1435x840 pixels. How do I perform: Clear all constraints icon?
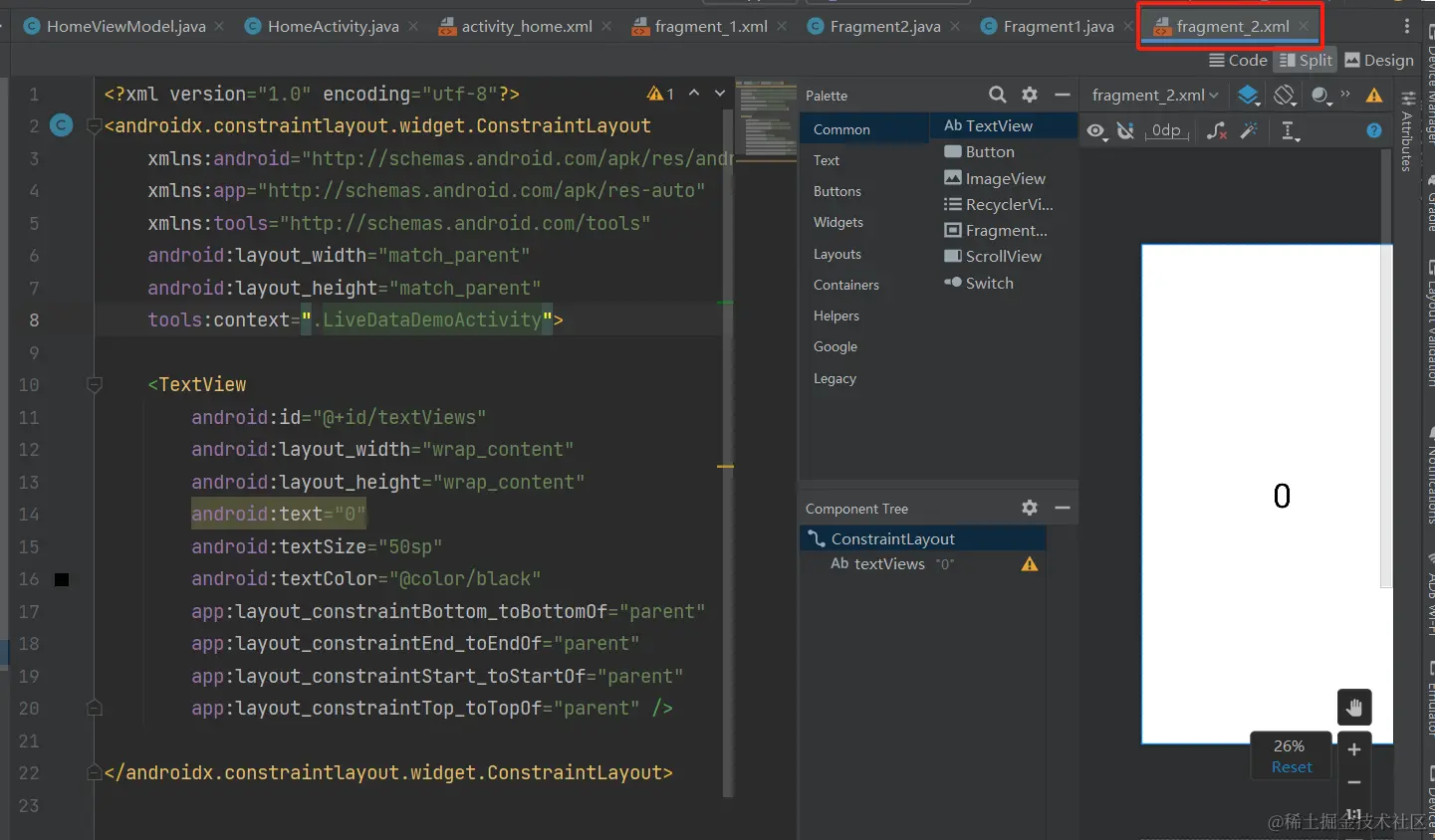pyautogui.click(x=1217, y=131)
